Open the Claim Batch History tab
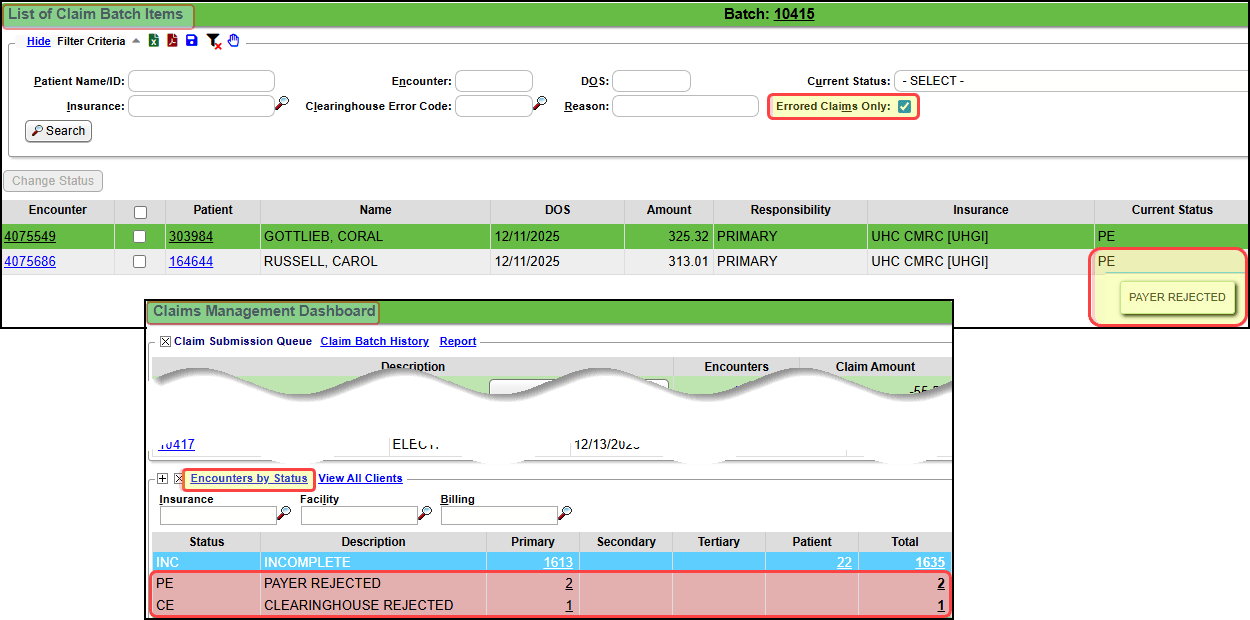1250x620 pixels. [374, 342]
